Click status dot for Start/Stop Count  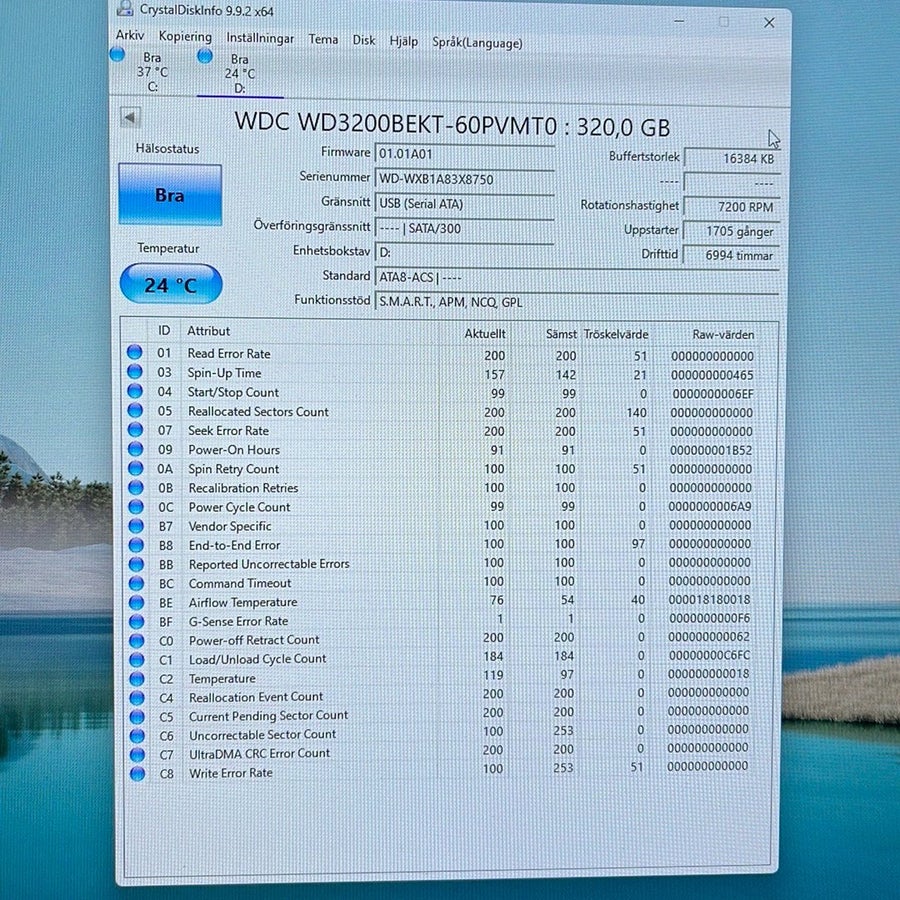(x=135, y=391)
